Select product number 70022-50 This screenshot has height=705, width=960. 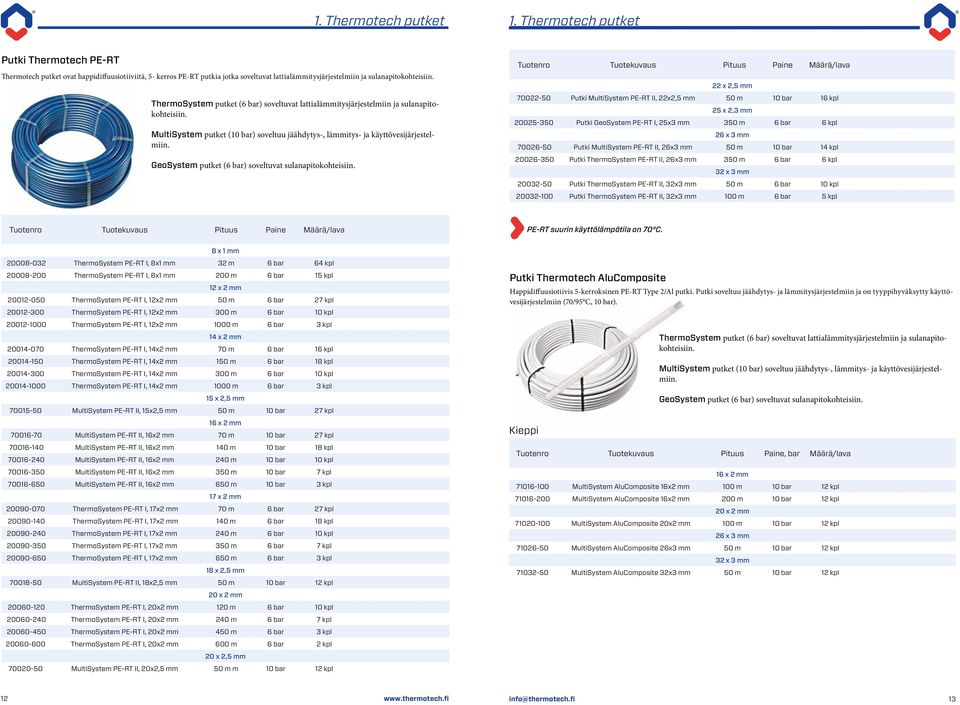pos(533,98)
